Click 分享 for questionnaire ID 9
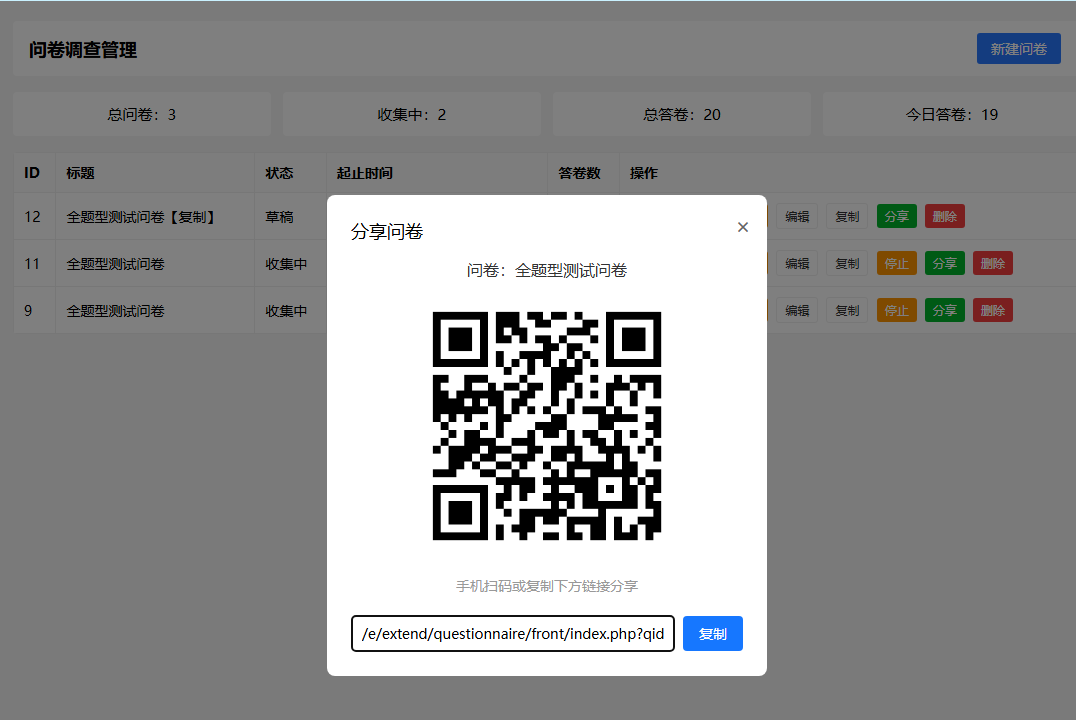 point(944,310)
